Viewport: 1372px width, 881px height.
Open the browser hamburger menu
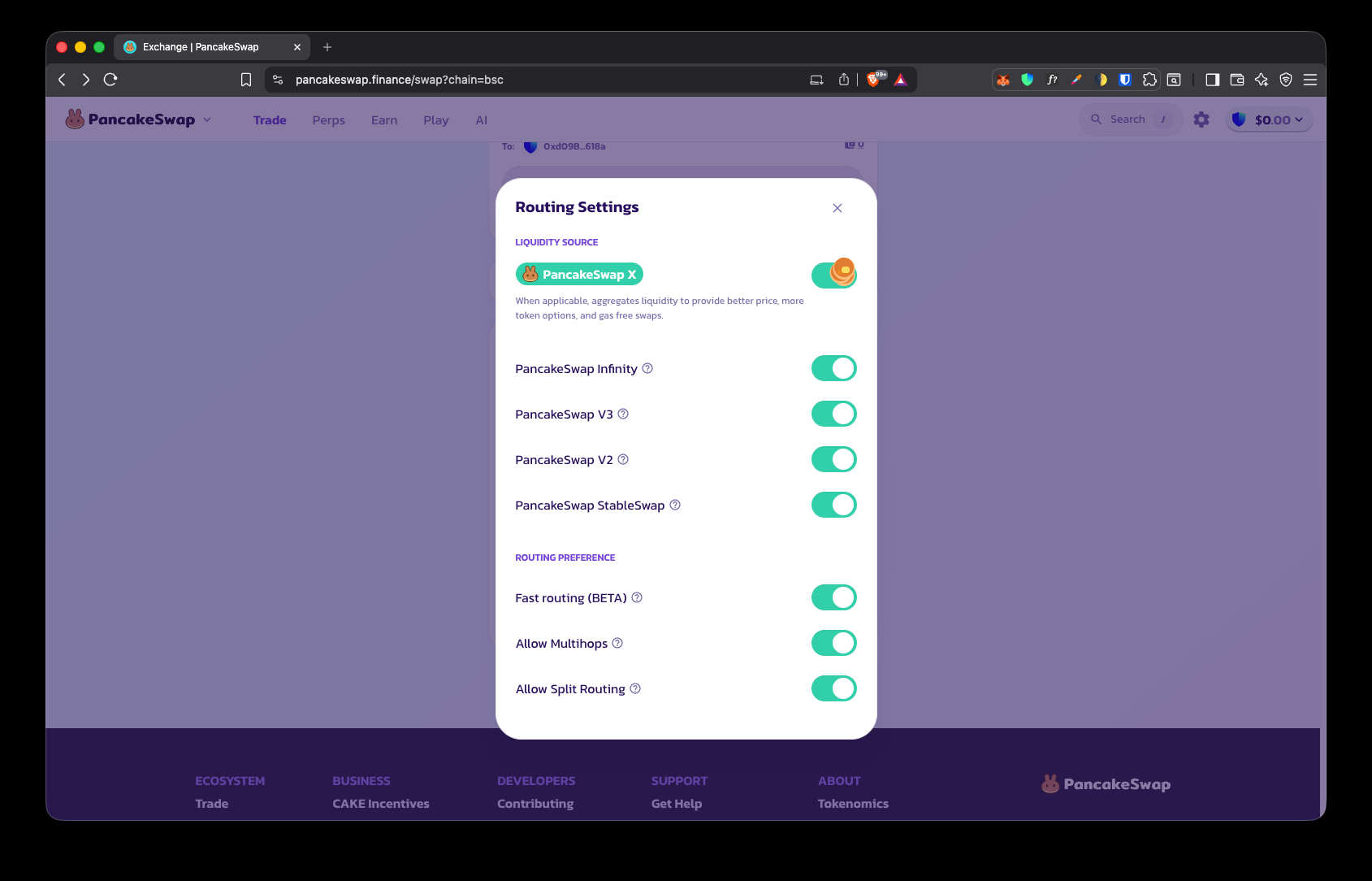pos(1310,80)
